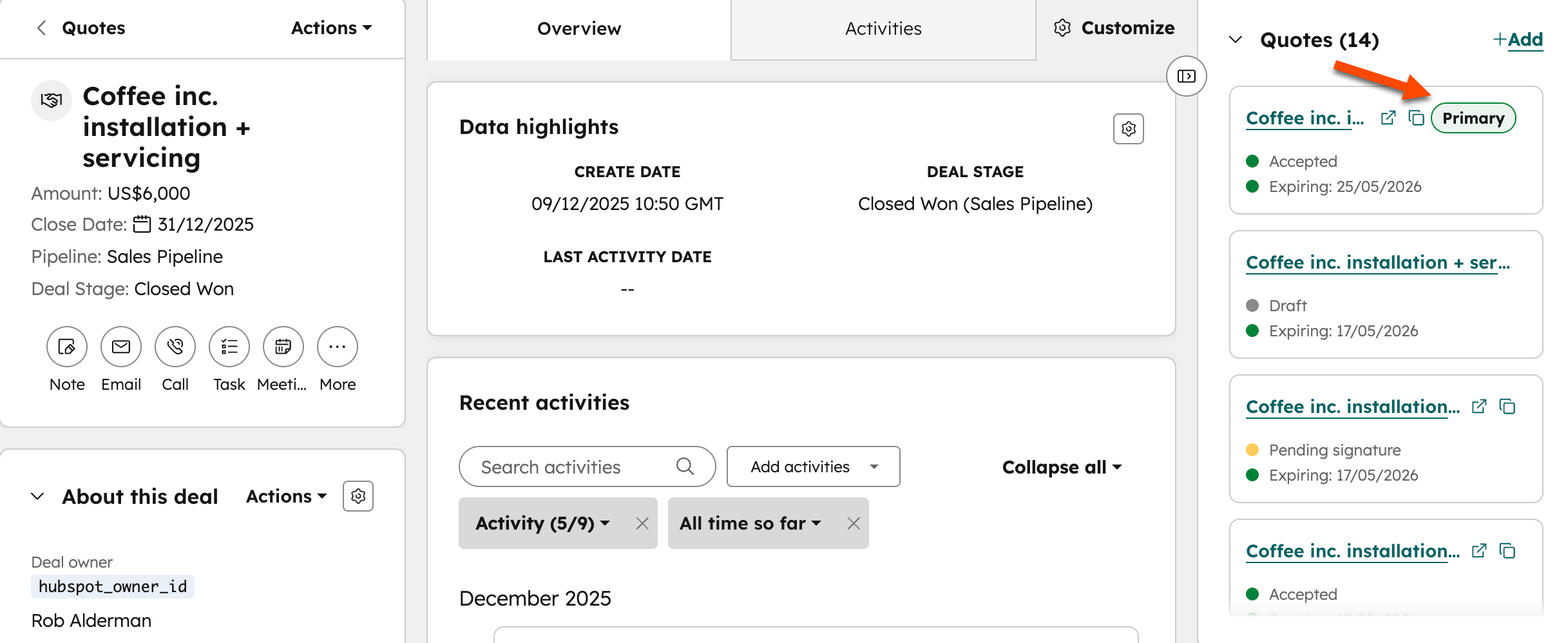
Task: Remove the Activity (5/9) filter
Action: click(x=642, y=523)
